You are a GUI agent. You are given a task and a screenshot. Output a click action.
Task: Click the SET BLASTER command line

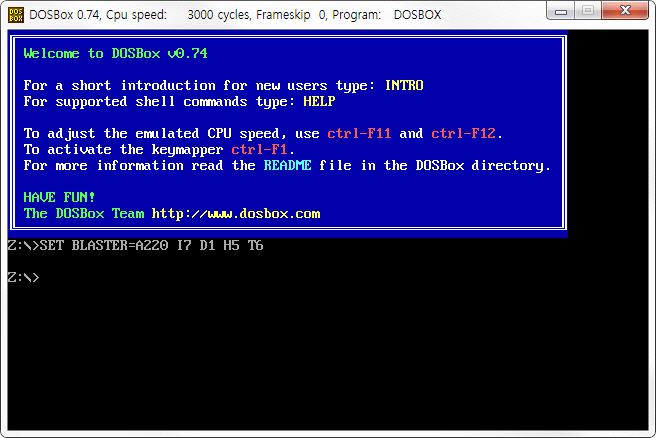(x=136, y=245)
